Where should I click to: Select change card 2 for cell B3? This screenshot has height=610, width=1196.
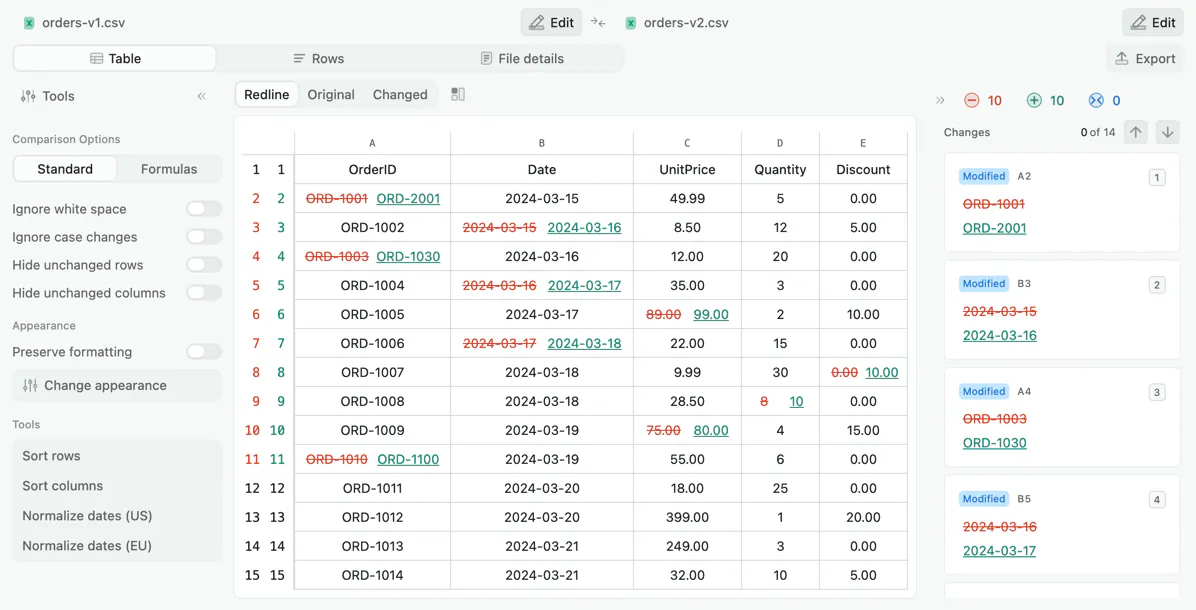click(x=1062, y=310)
